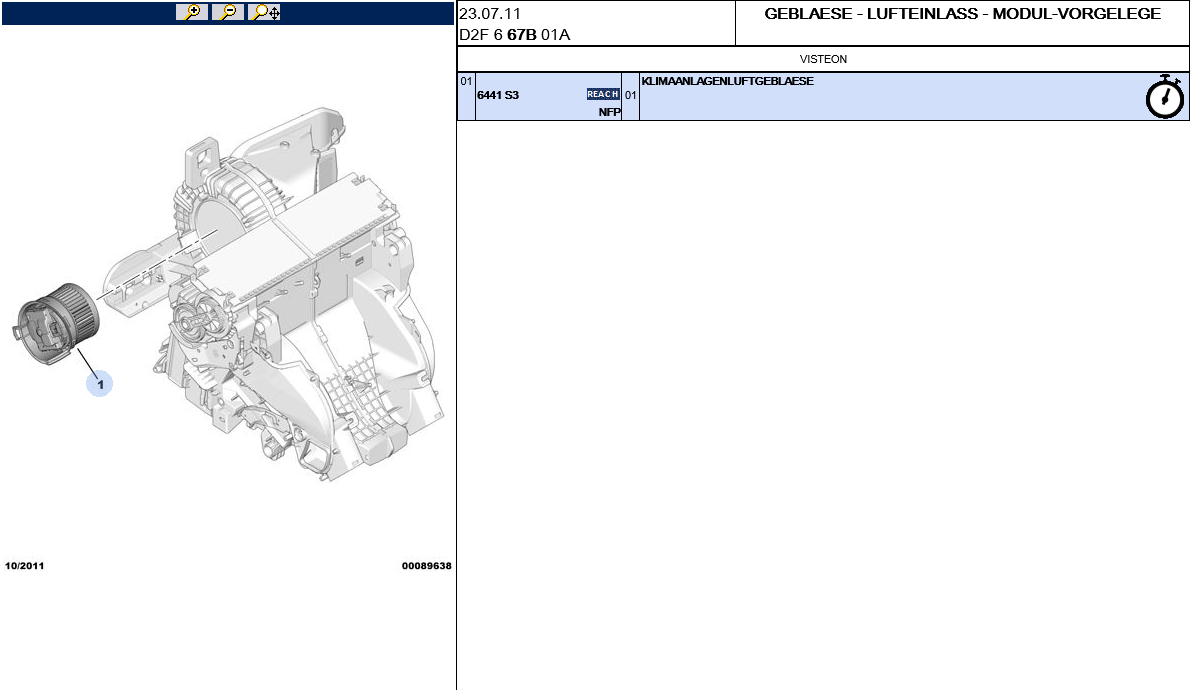Click the zoom in magnifier icon
Image resolution: width=1190 pixels, height=700 pixels.
tap(191, 12)
